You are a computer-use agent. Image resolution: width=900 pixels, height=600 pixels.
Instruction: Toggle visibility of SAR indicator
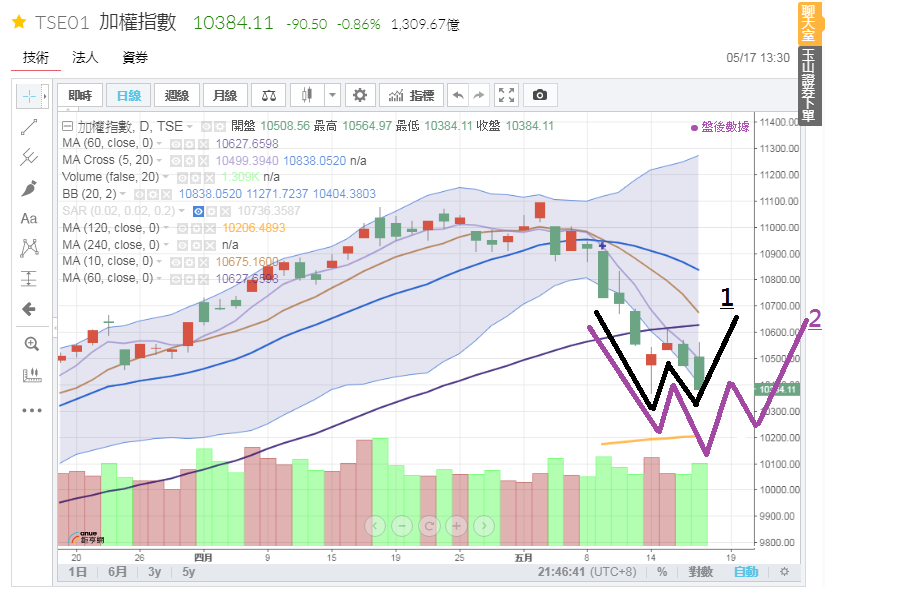click(x=198, y=211)
